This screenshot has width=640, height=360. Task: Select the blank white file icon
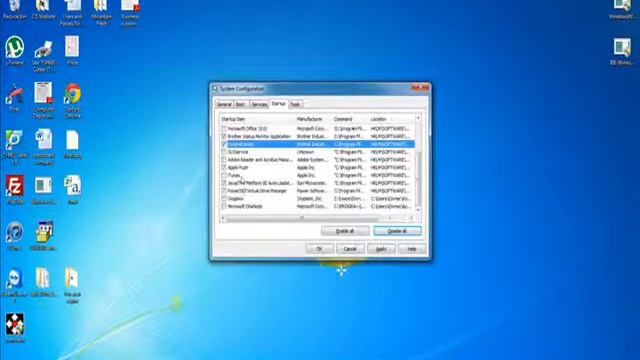tap(72, 140)
